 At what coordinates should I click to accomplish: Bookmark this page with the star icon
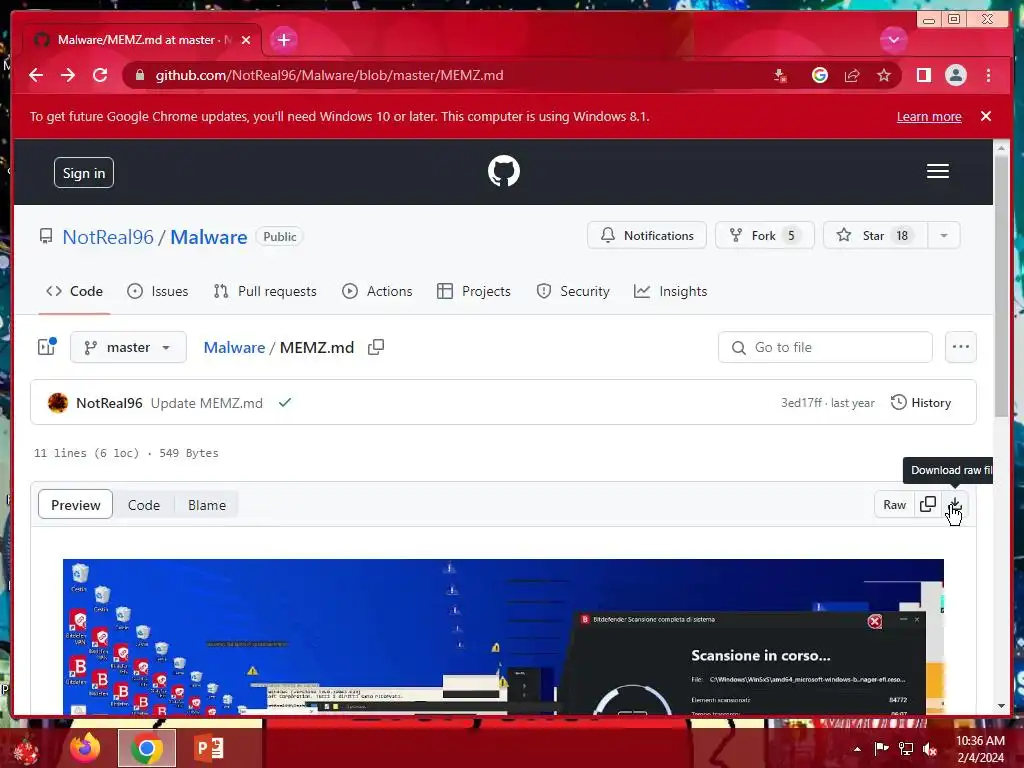(x=884, y=75)
